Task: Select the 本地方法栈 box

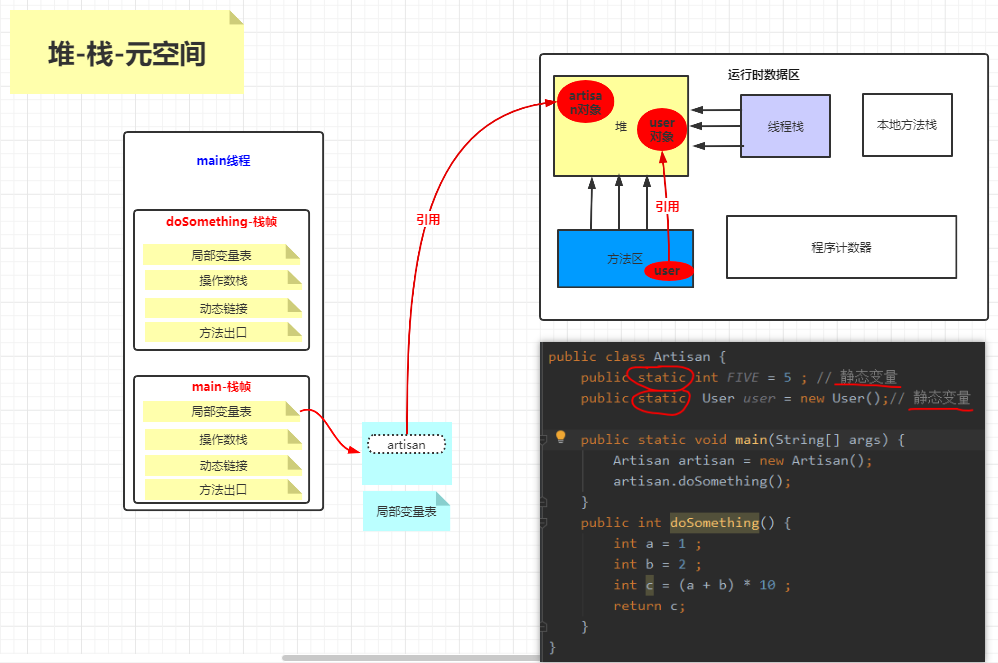Action: coord(906,124)
